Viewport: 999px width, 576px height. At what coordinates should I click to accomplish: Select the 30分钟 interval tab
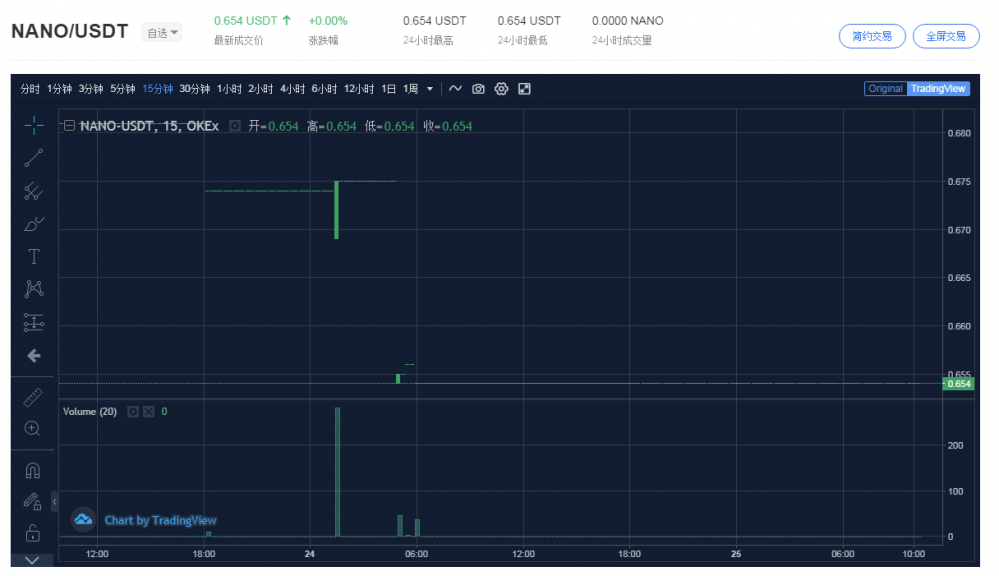click(x=194, y=89)
